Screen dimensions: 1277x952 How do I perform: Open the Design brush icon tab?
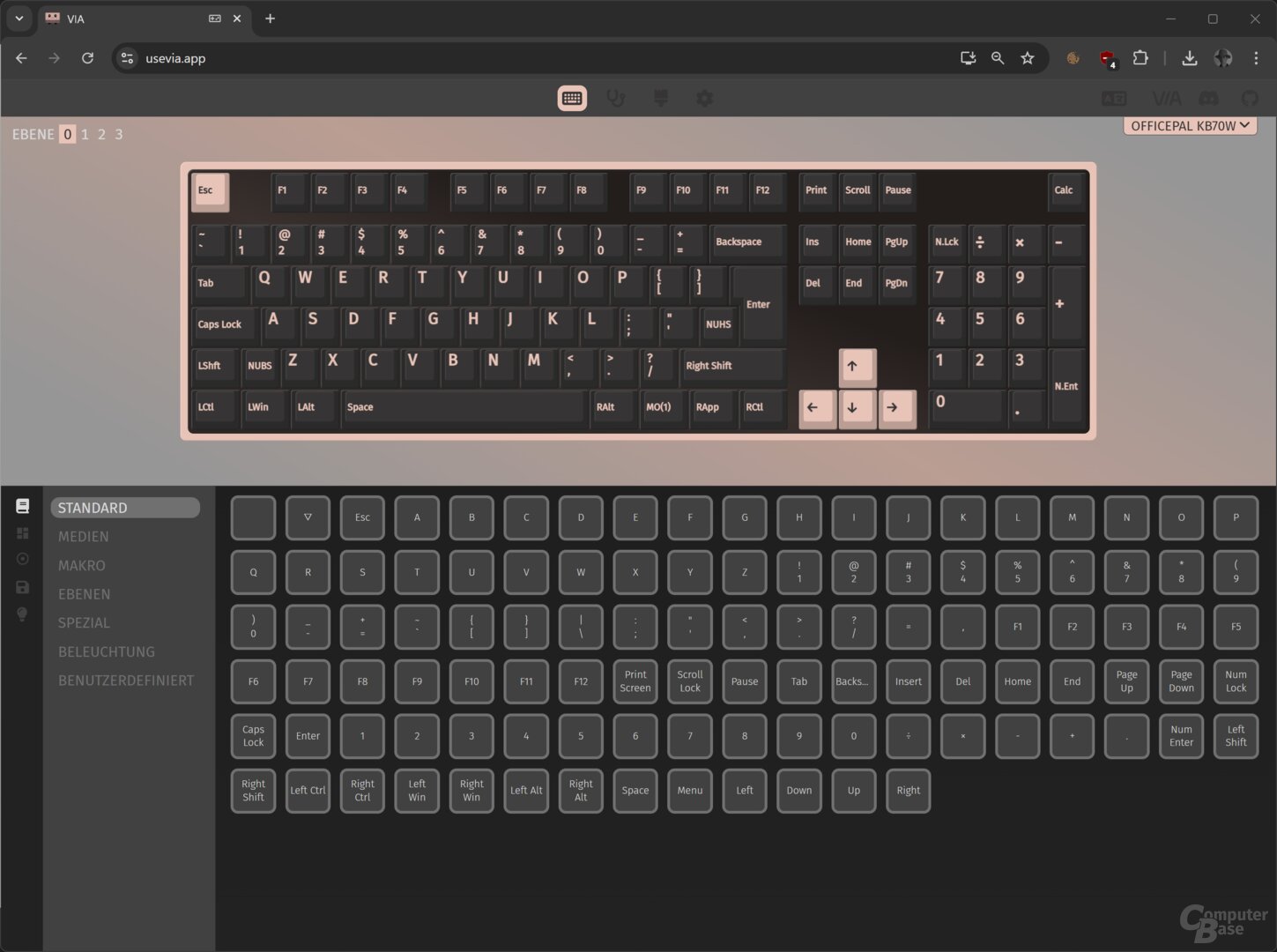click(660, 99)
